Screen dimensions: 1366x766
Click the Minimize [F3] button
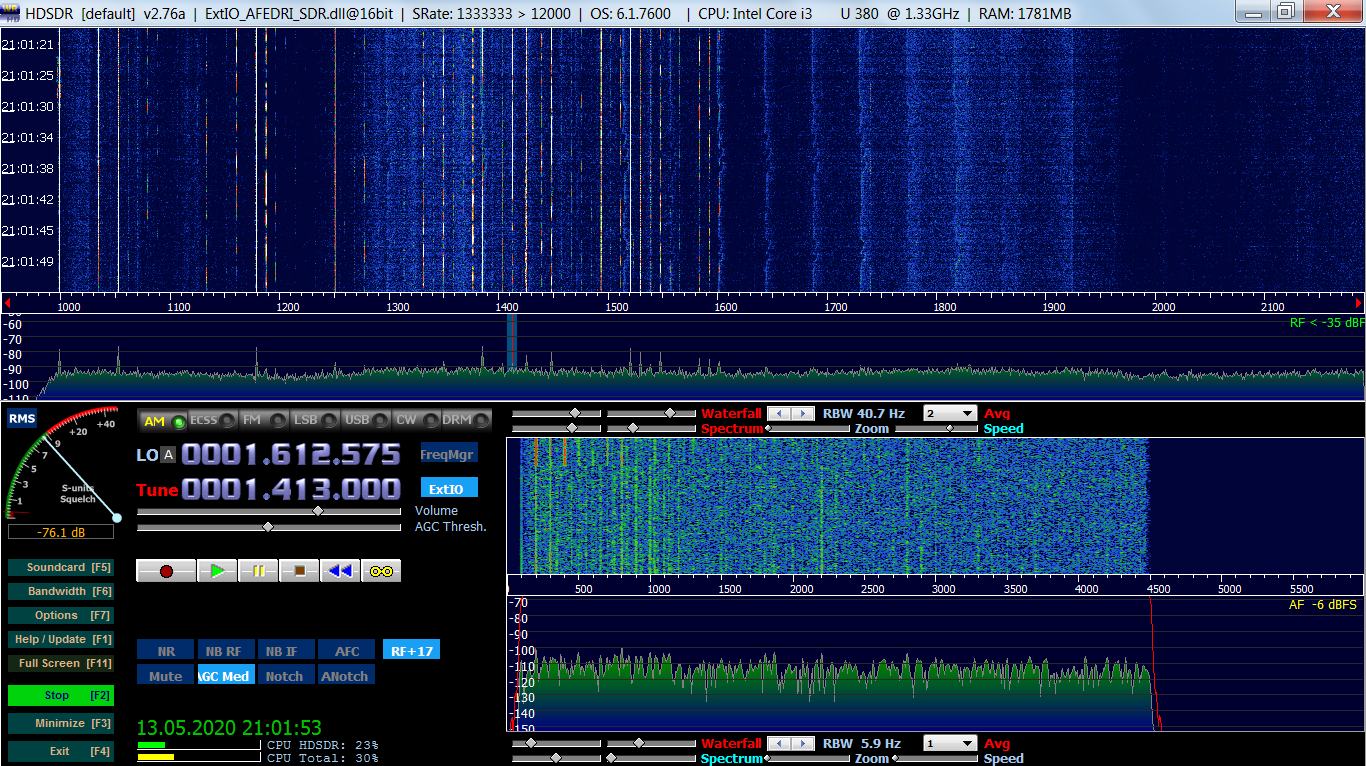coord(60,723)
